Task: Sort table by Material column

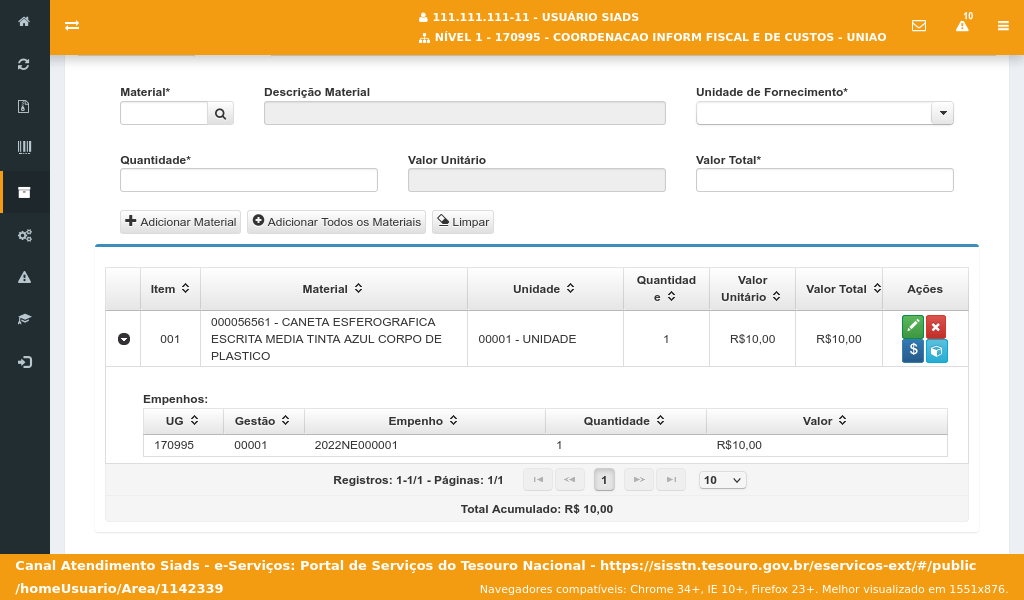Action: click(x=333, y=289)
